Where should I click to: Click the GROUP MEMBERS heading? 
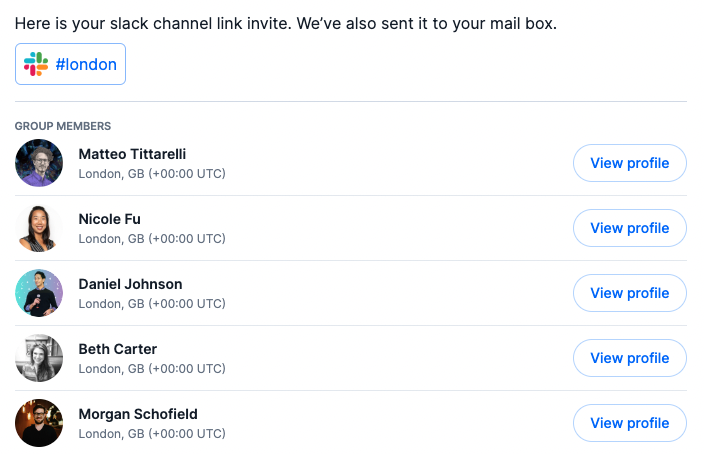pyautogui.click(x=63, y=126)
